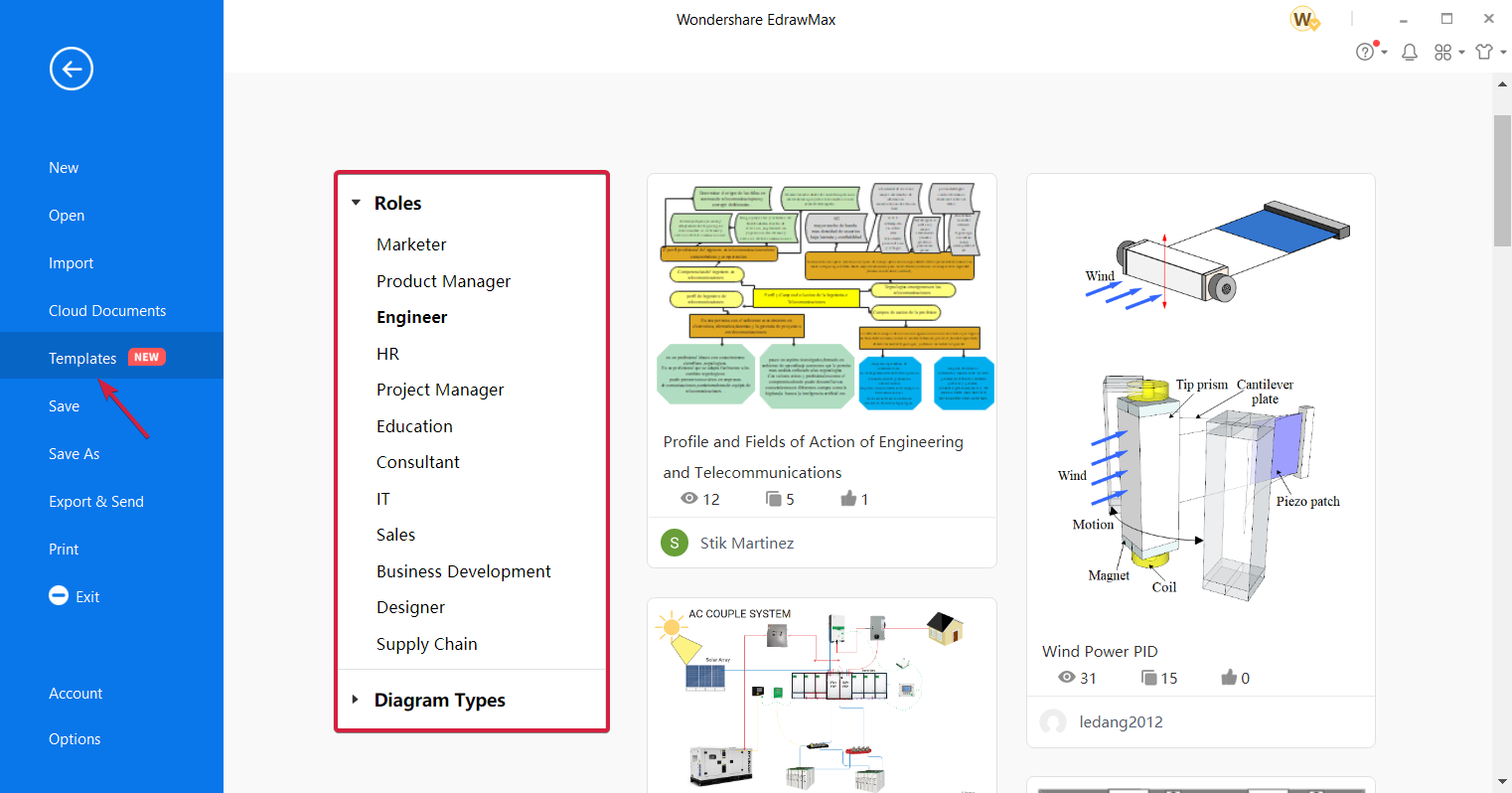
Task: Choose the Project Manager role
Action: pos(440,390)
